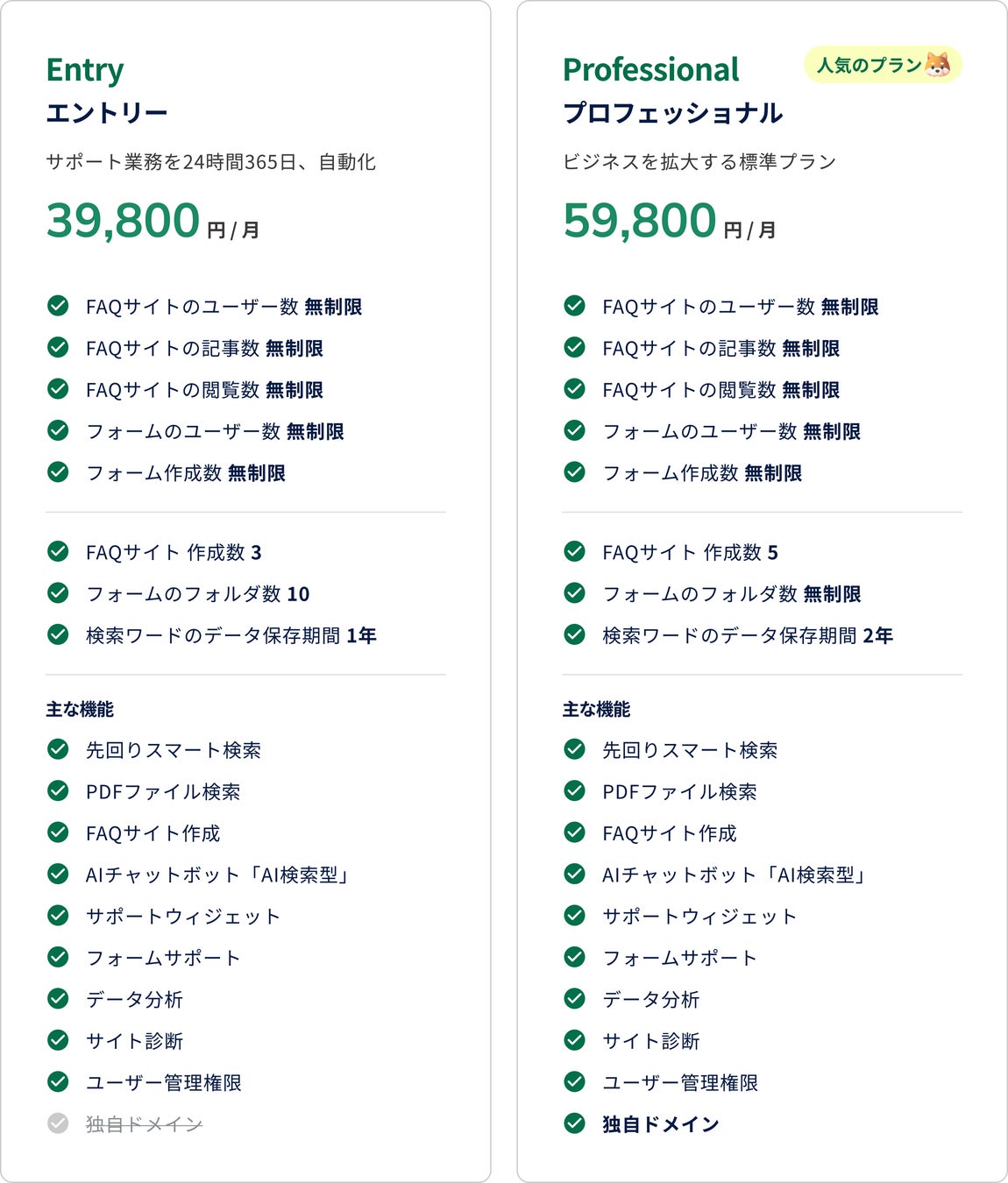Click check icon for Entry フォーム作成数 無制限
1008x1183 pixels.
tap(58, 472)
